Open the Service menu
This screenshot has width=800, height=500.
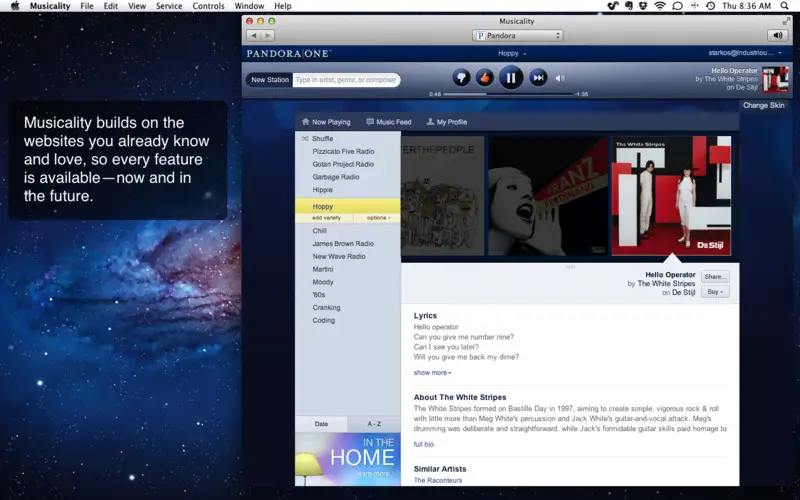click(169, 6)
